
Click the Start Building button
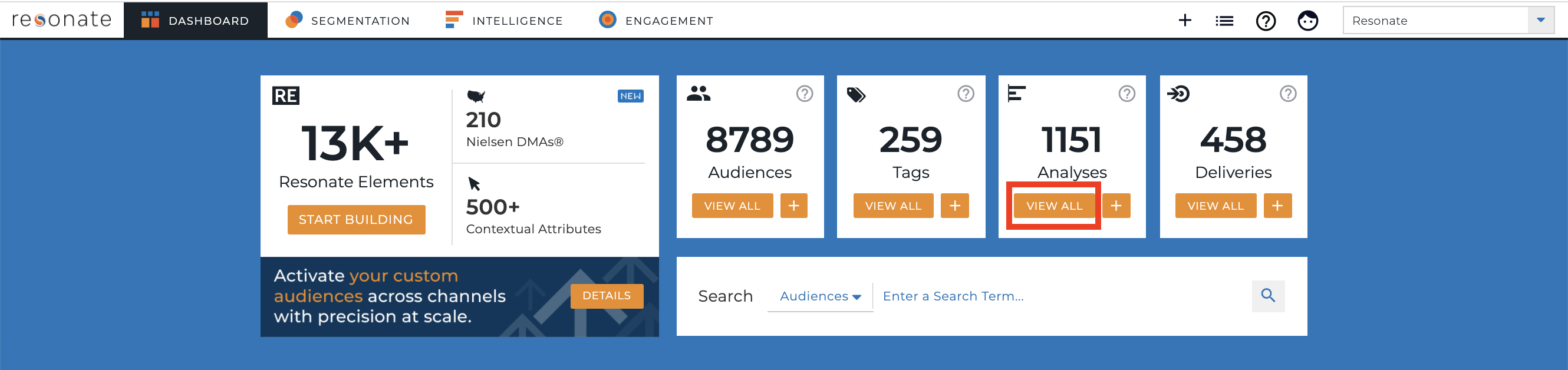356,220
